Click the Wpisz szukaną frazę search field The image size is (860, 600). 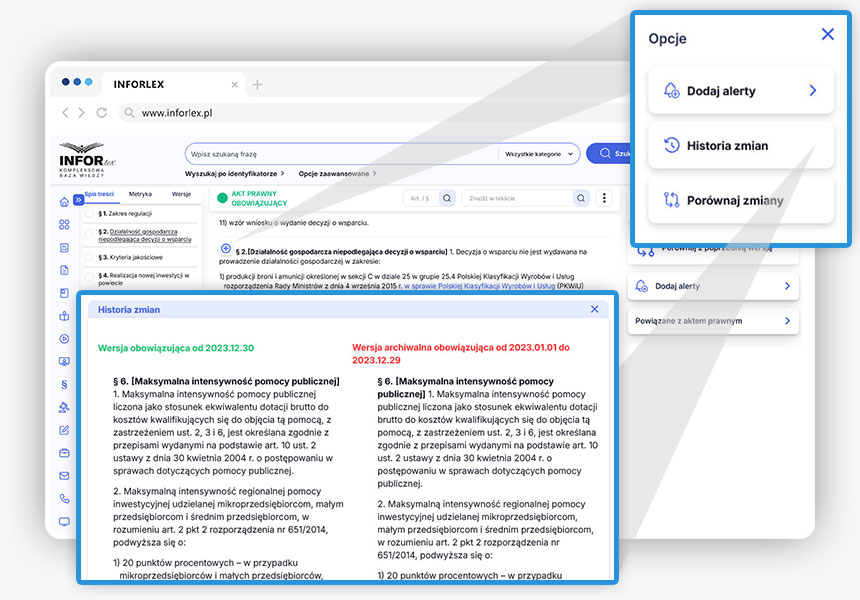[x=340, y=154]
